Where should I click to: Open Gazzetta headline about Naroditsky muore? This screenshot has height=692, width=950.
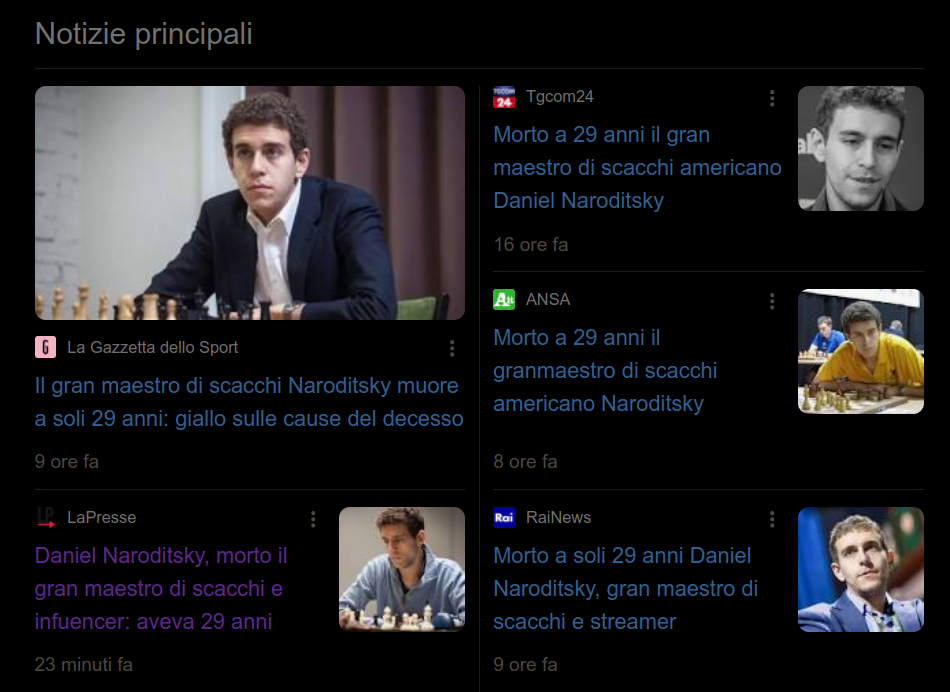pos(249,402)
